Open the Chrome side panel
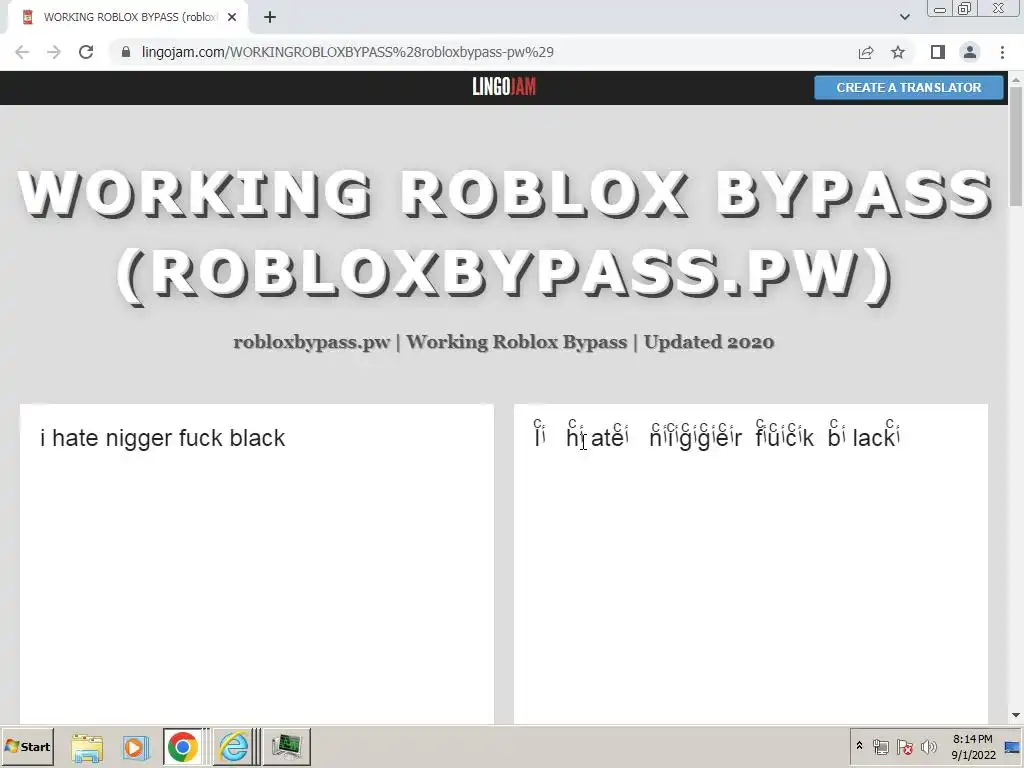This screenshot has height=768, width=1024. (x=938, y=52)
